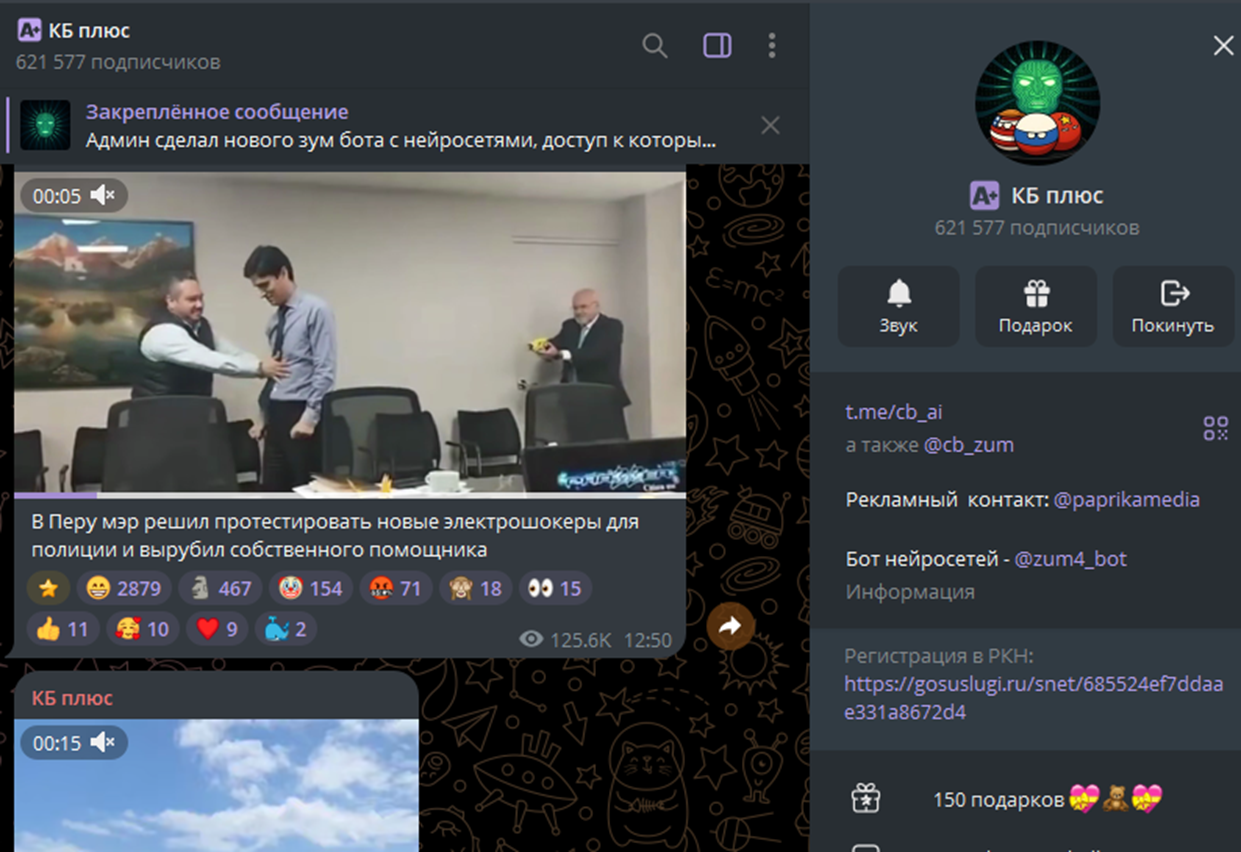React with grinning emoji 2879
Screen dimensions: 1241x852
click(x=123, y=588)
